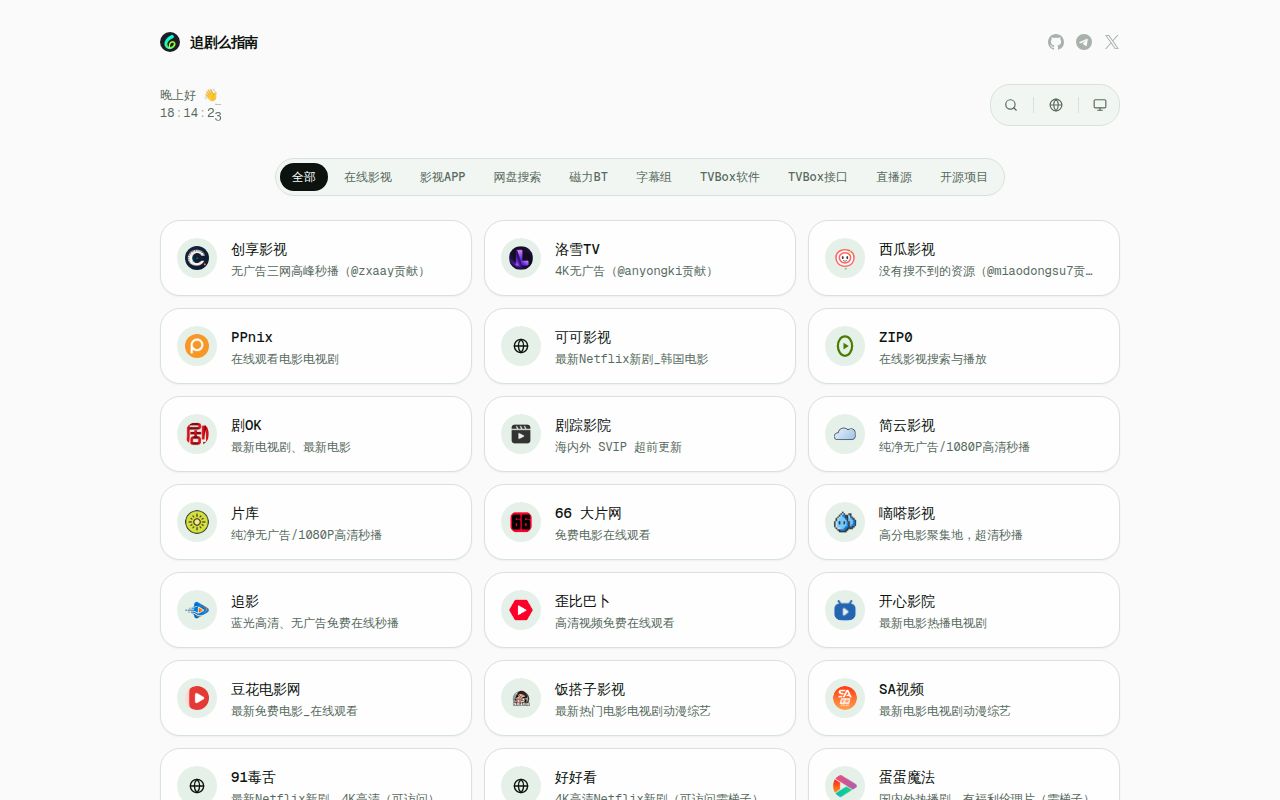Image resolution: width=1280 pixels, height=800 pixels.
Task: Click the 歪比巴卜 red hexagon icon
Action: pos(521,610)
